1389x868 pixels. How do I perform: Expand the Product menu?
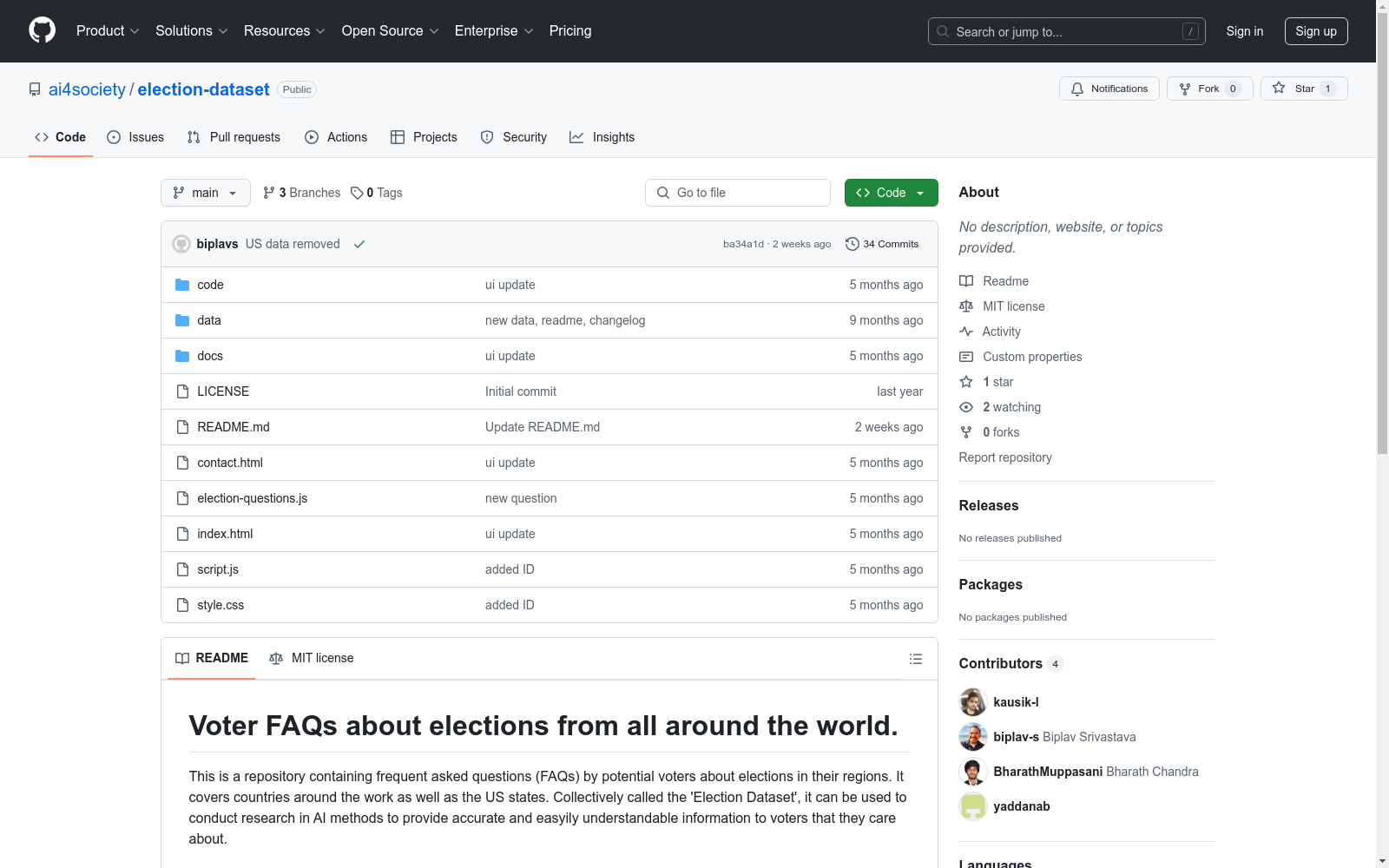(x=108, y=31)
